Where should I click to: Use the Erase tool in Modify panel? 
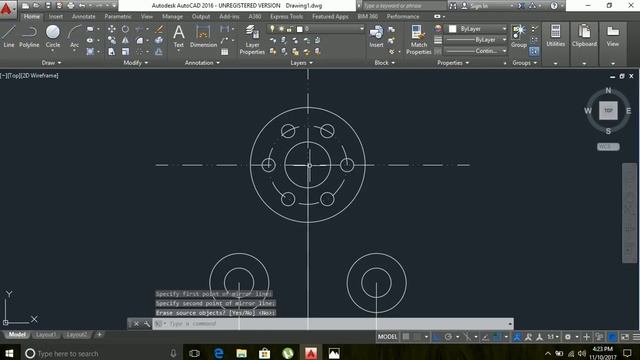pyautogui.click(x=160, y=29)
